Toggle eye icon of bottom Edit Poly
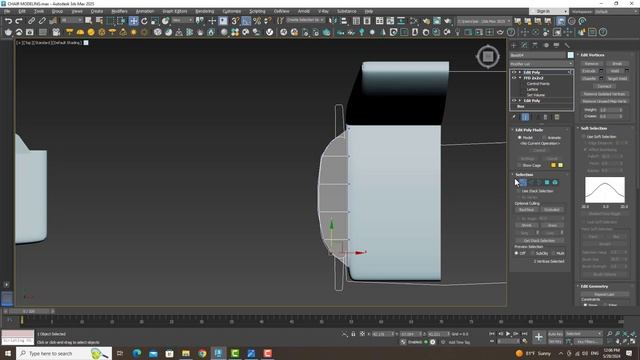The width and height of the screenshot is (640, 360). (x=514, y=100)
